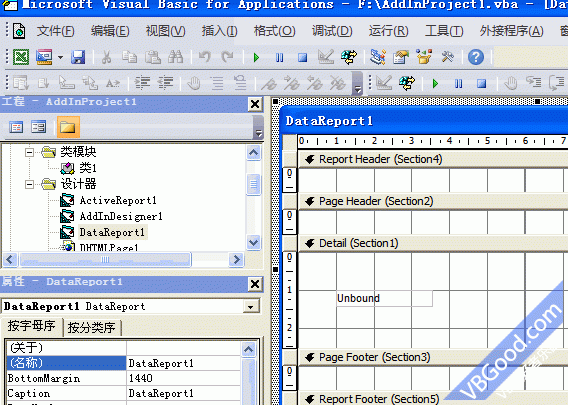568x405 pixels.
Task: Collapse the Report Header (Section4) band
Action: [310, 159]
